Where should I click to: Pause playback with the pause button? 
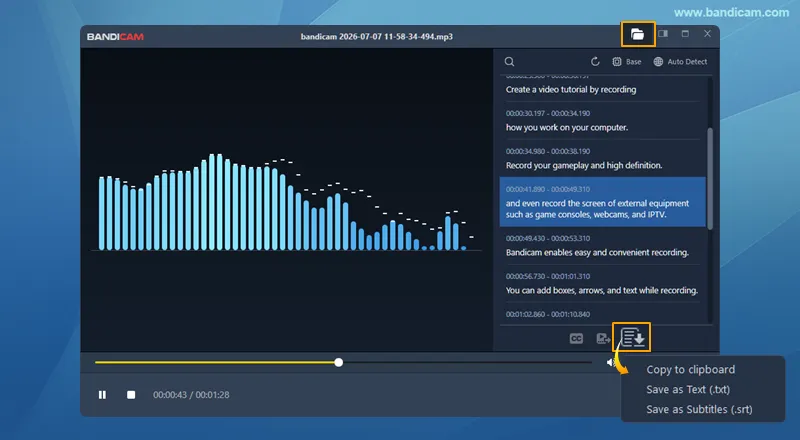(102, 395)
